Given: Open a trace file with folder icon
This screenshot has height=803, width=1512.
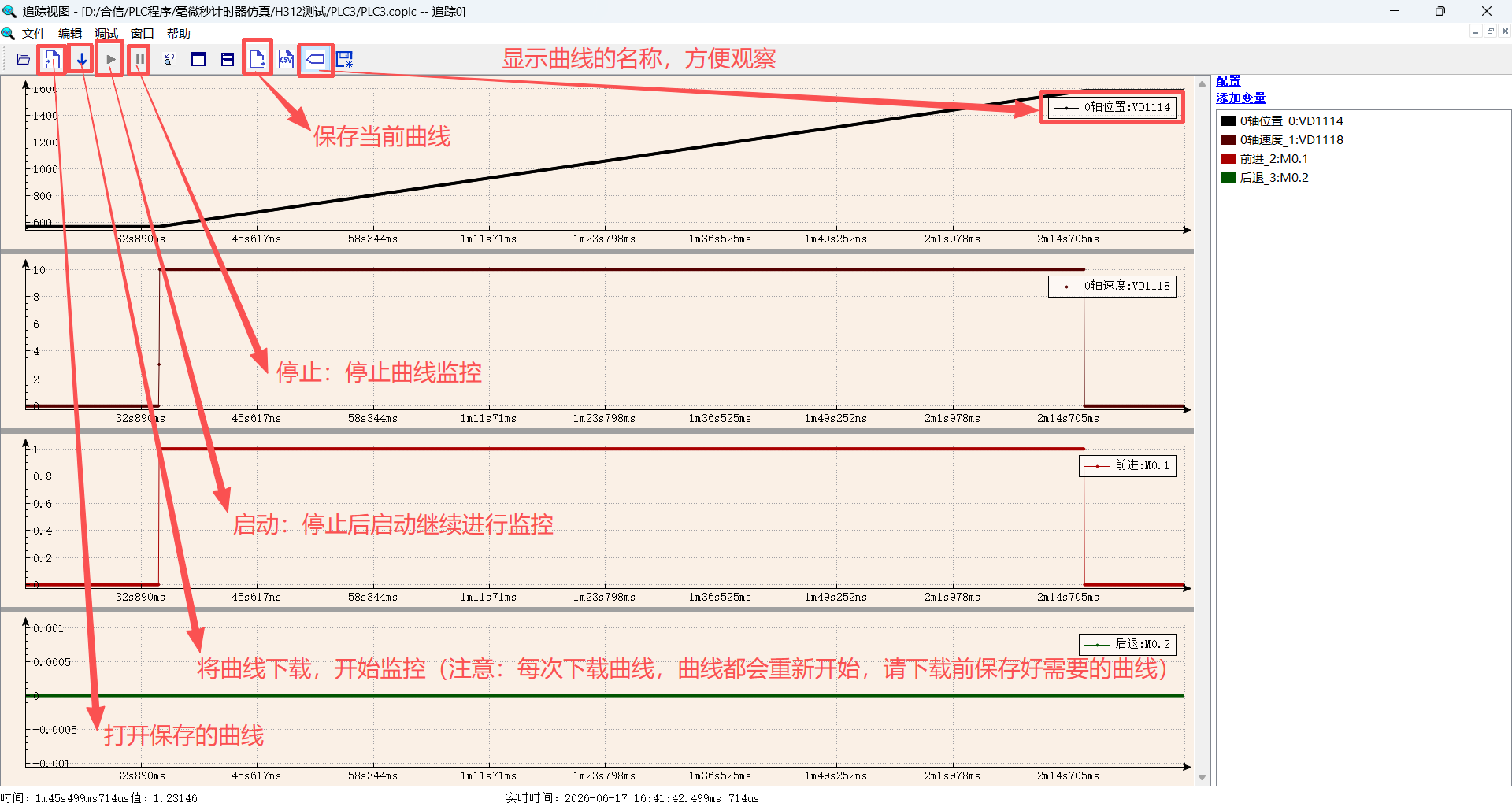Looking at the screenshot, I should (23, 59).
